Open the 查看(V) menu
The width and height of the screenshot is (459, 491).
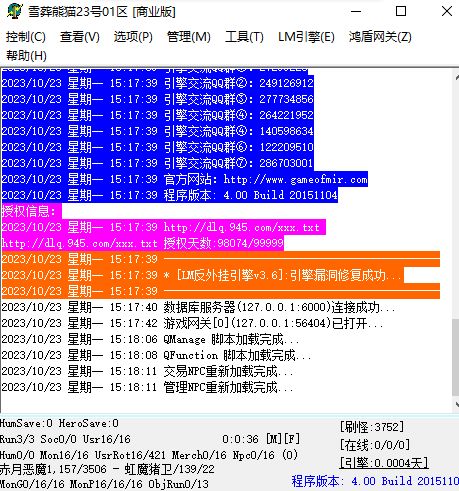coord(80,37)
